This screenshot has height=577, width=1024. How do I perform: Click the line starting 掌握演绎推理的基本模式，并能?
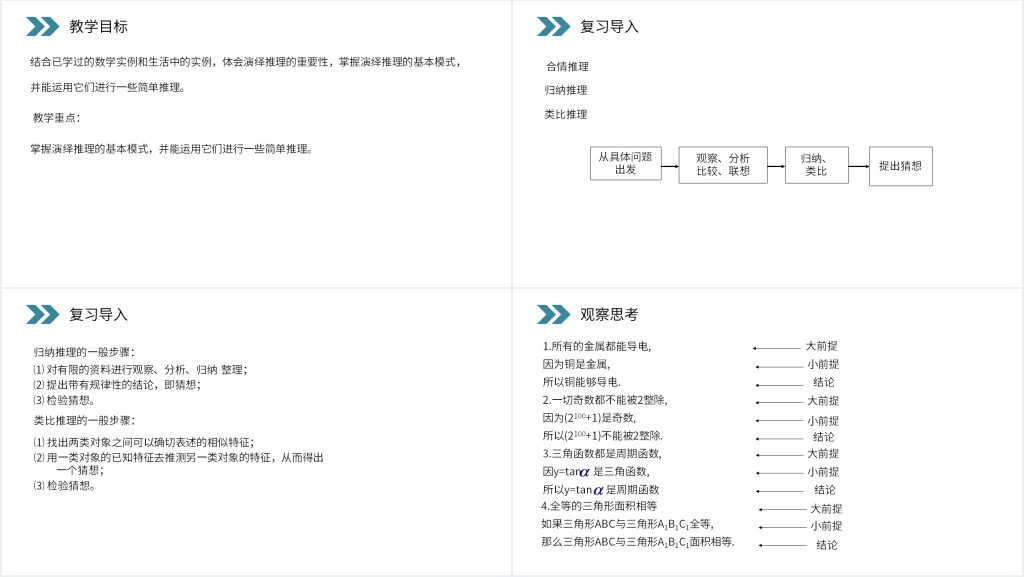[171, 149]
